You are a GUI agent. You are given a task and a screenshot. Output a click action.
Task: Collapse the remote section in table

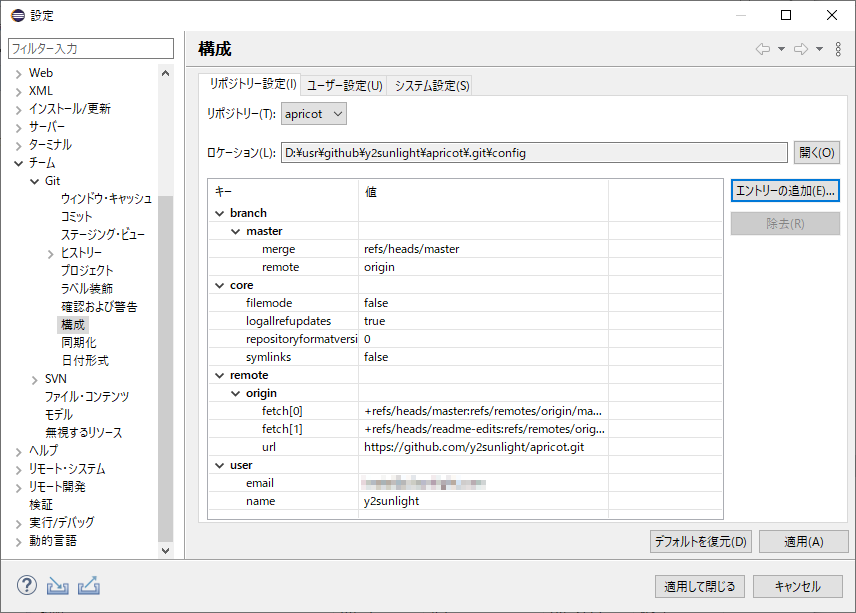point(219,375)
